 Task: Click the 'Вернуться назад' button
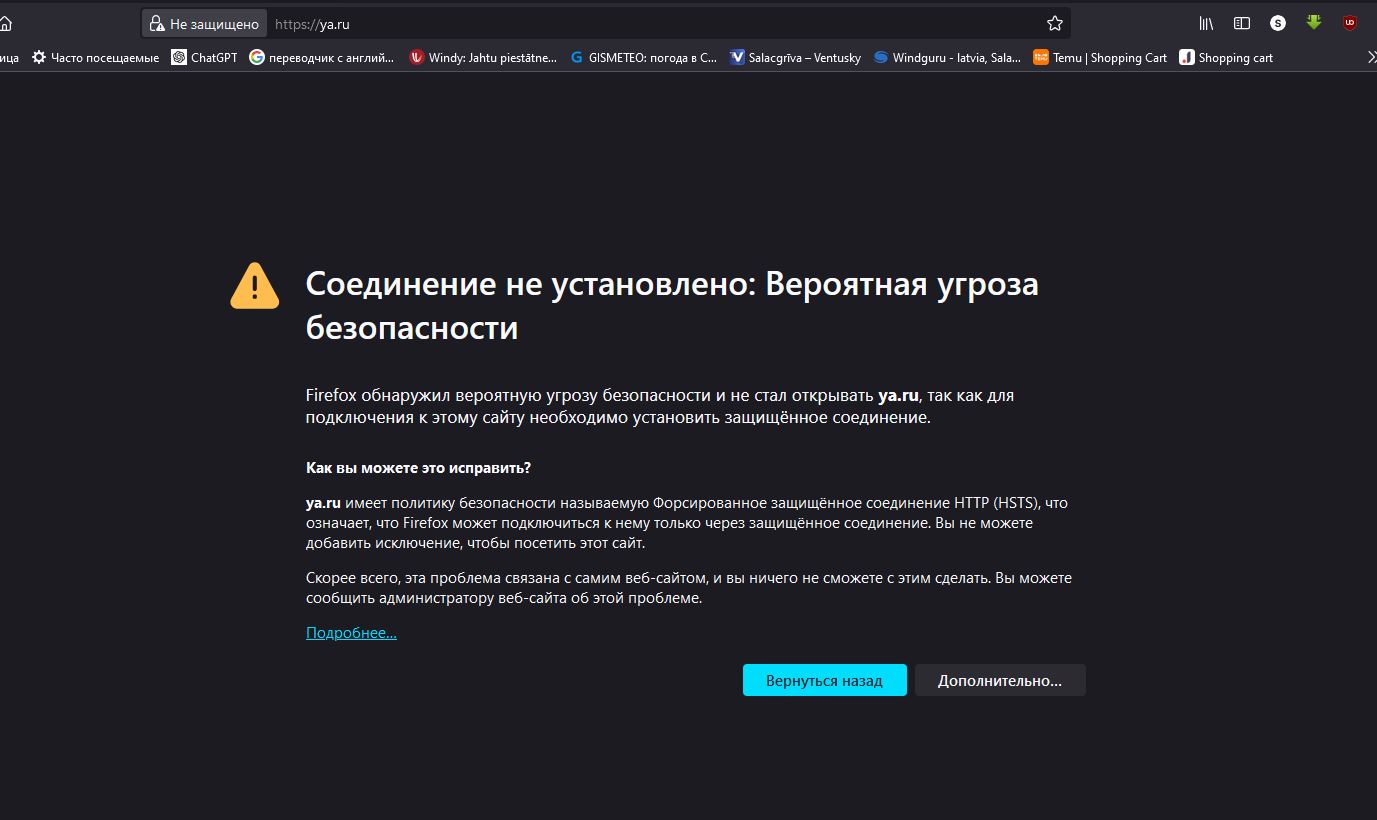[824, 680]
